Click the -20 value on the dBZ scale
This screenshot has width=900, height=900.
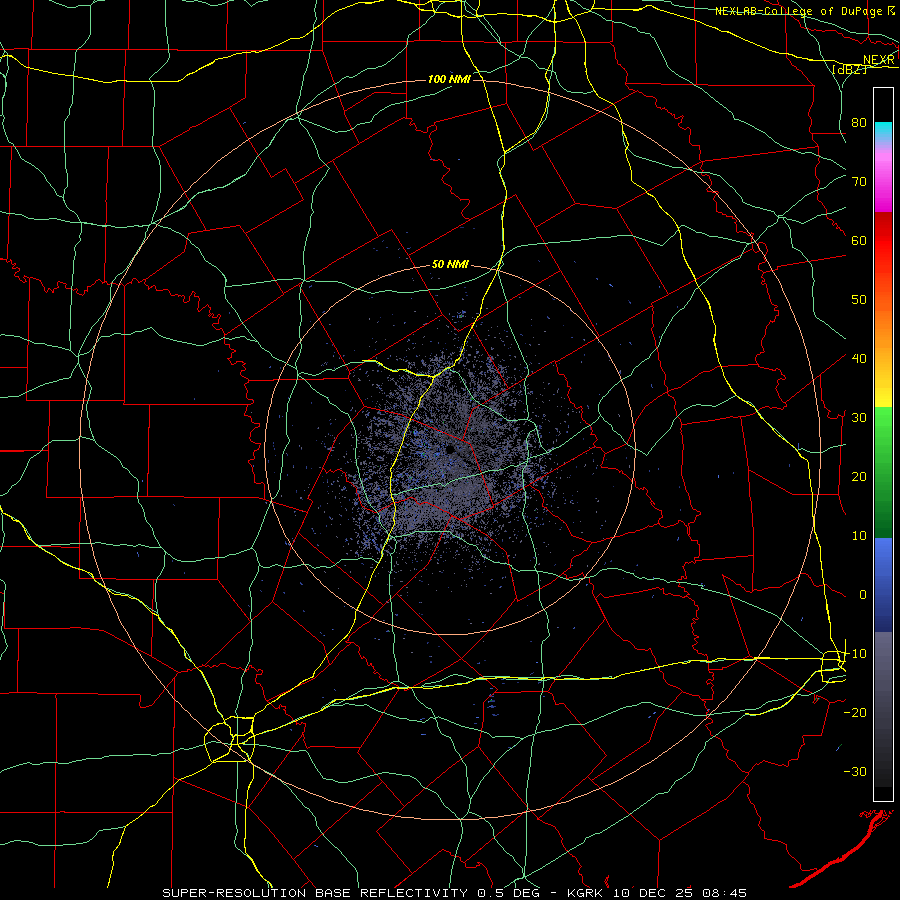point(855,712)
